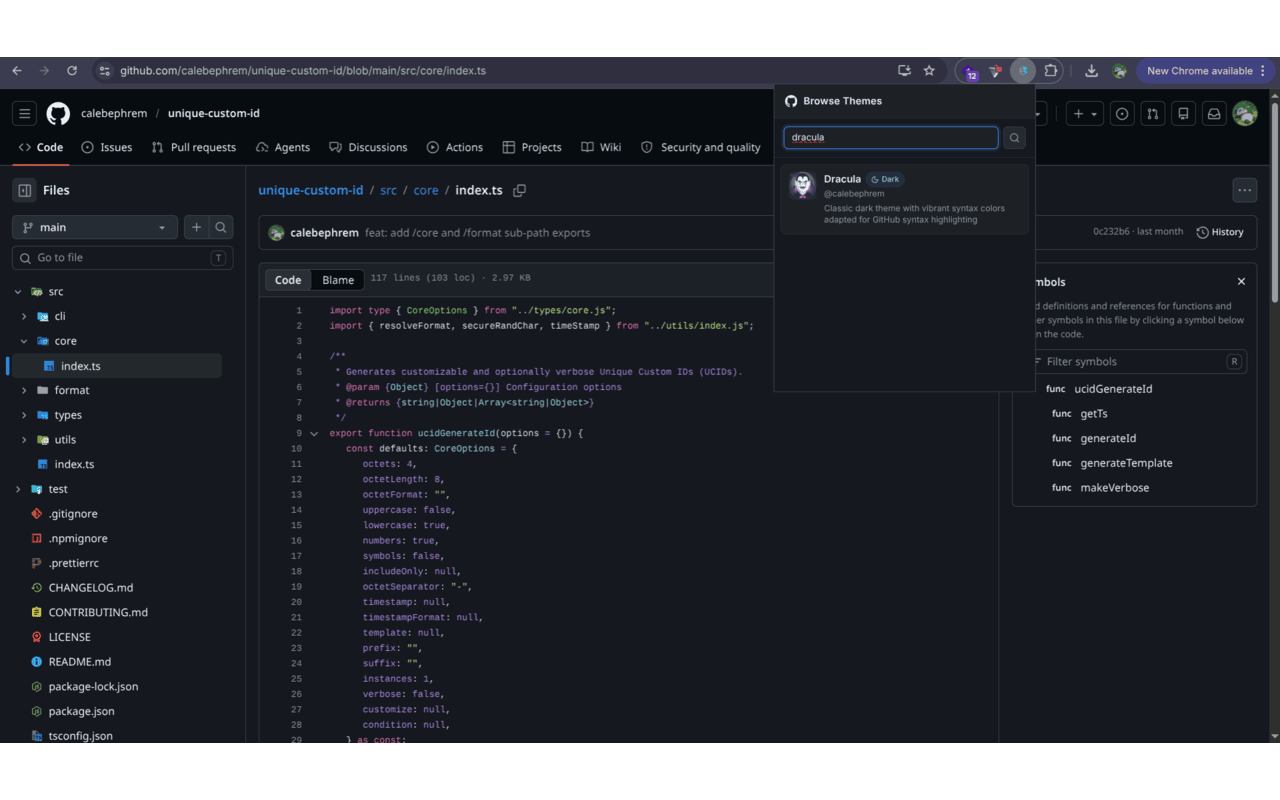Jump to generateTemplate symbol

(x=1126, y=463)
